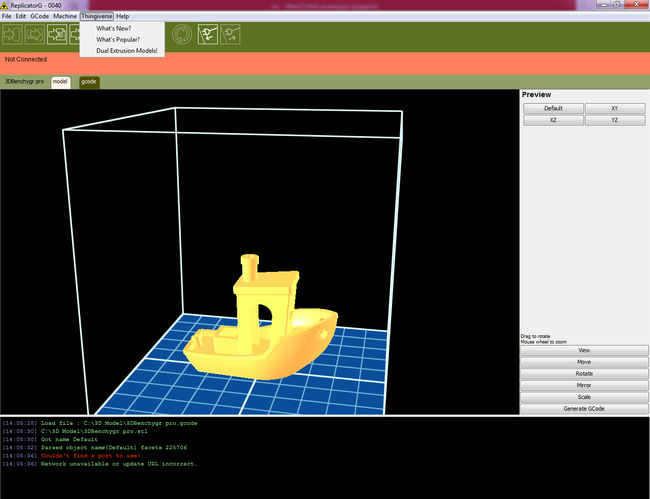
Task: Click the third highlighted build toolbar icon
Action: click(58, 35)
